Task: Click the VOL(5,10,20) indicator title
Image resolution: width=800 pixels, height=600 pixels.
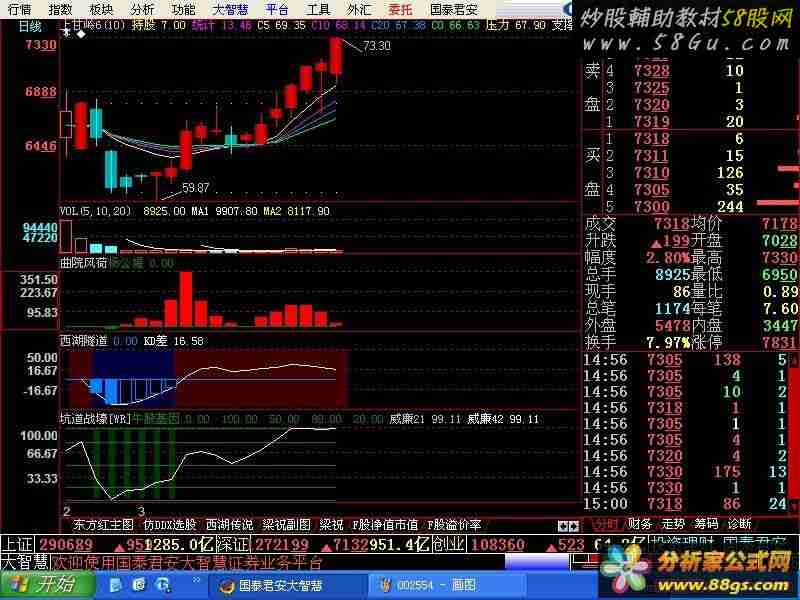Action: point(95,211)
